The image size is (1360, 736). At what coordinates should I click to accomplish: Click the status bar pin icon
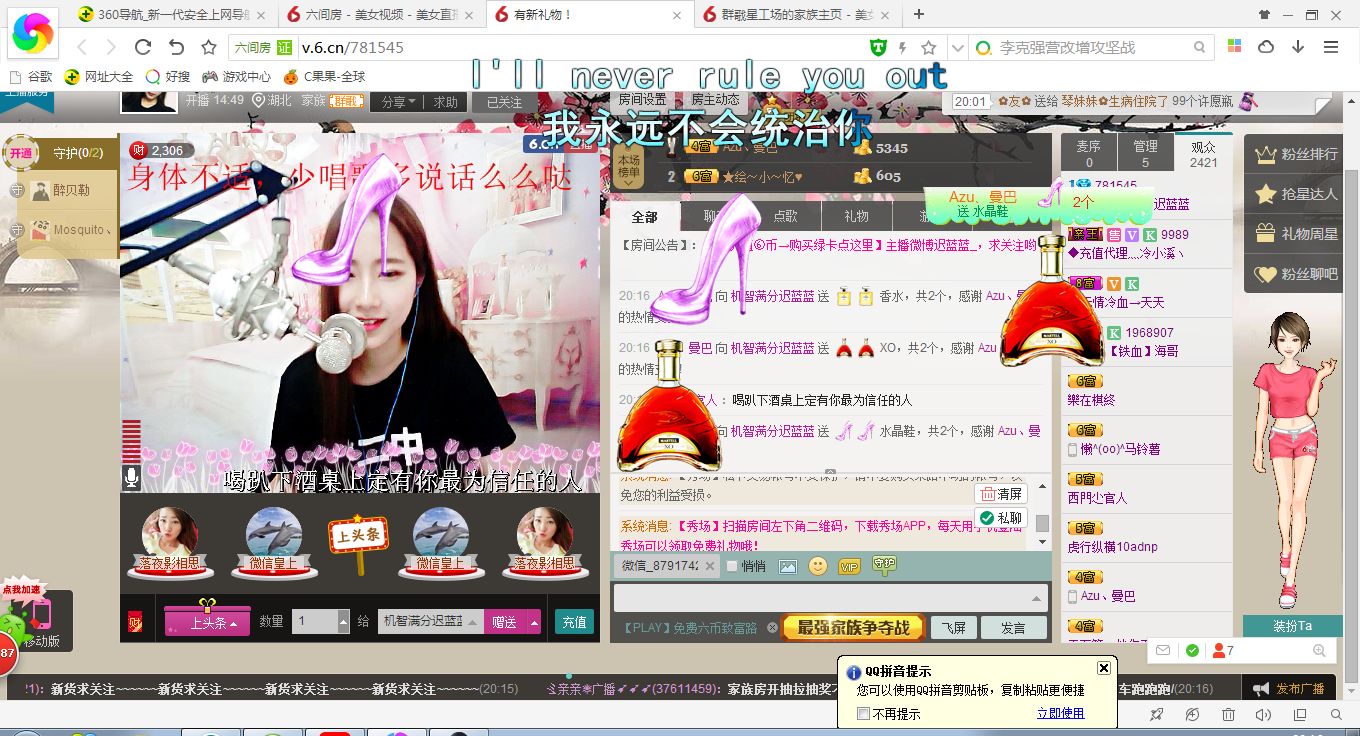click(x=1156, y=715)
